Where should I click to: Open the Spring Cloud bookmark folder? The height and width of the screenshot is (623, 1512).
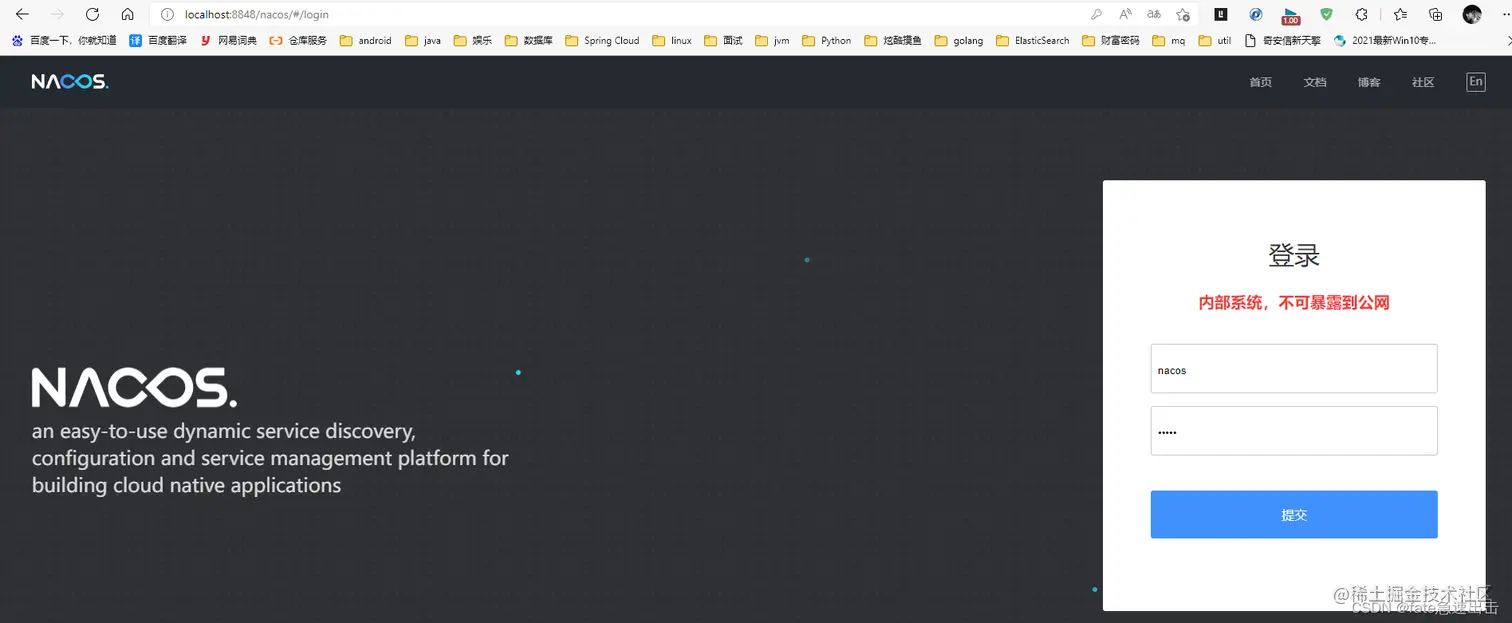click(602, 41)
